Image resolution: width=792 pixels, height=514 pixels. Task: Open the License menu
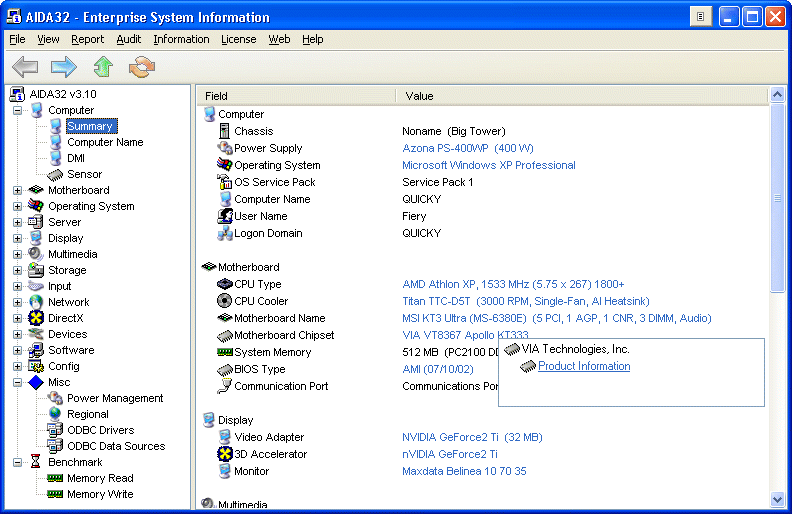238,39
